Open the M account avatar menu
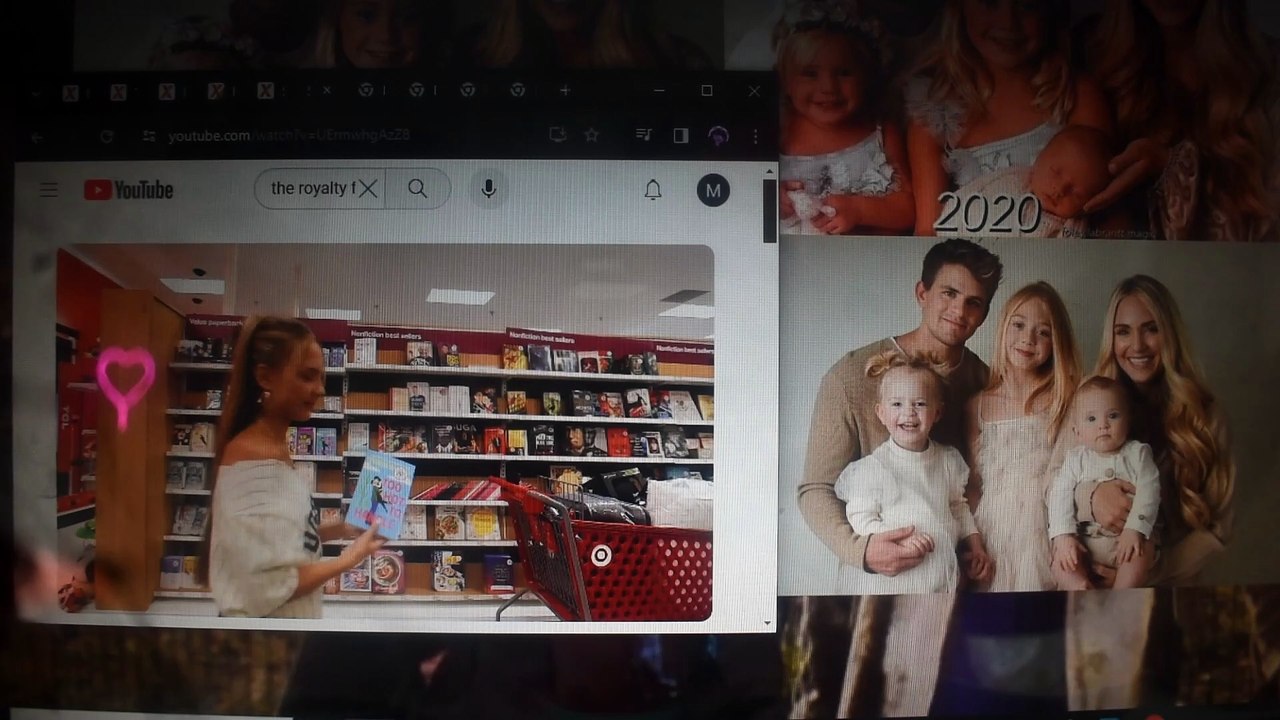The height and width of the screenshot is (720, 1280). coord(713,190)
